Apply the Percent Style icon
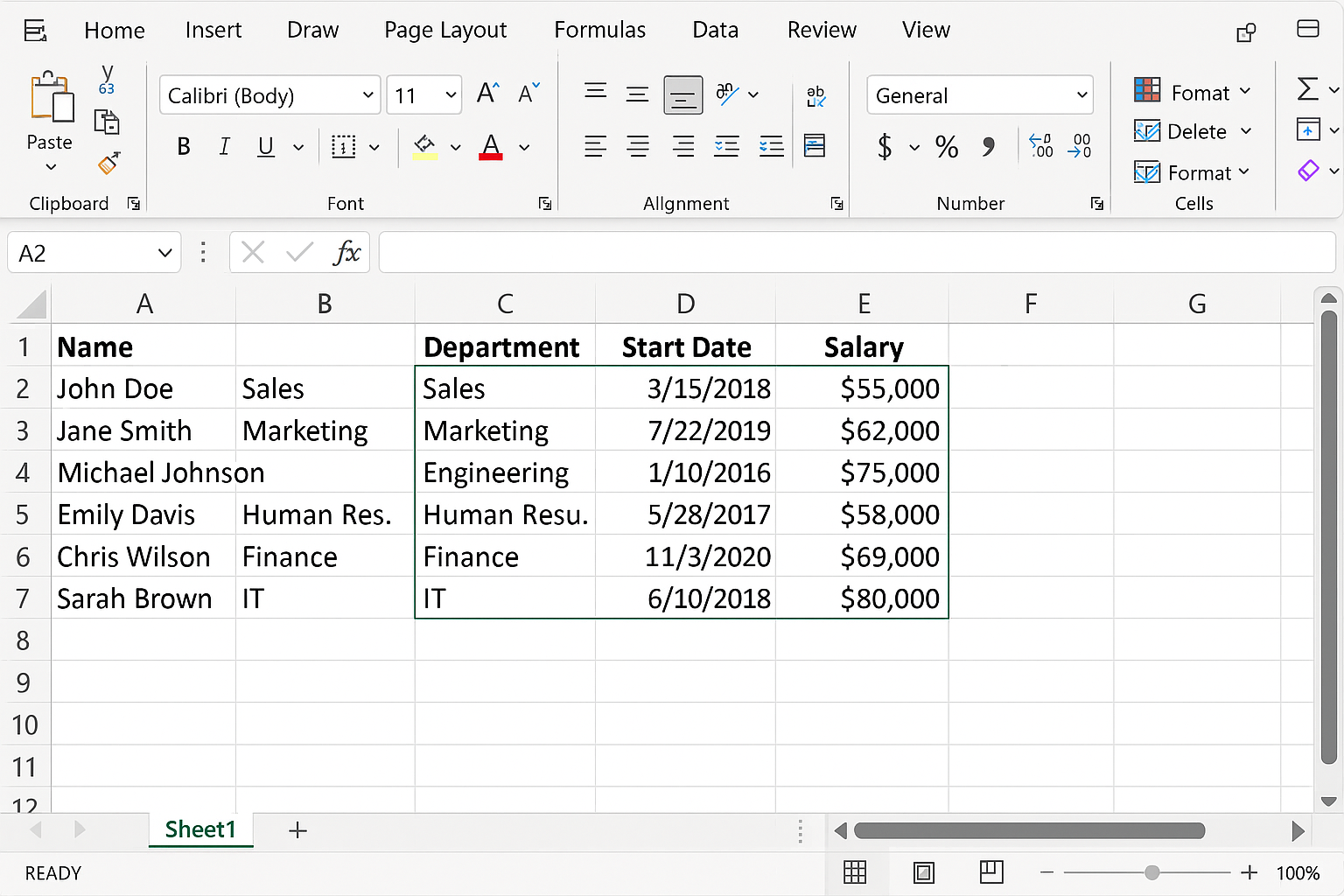The image size is (1344, 896). (x=947, y=146)
